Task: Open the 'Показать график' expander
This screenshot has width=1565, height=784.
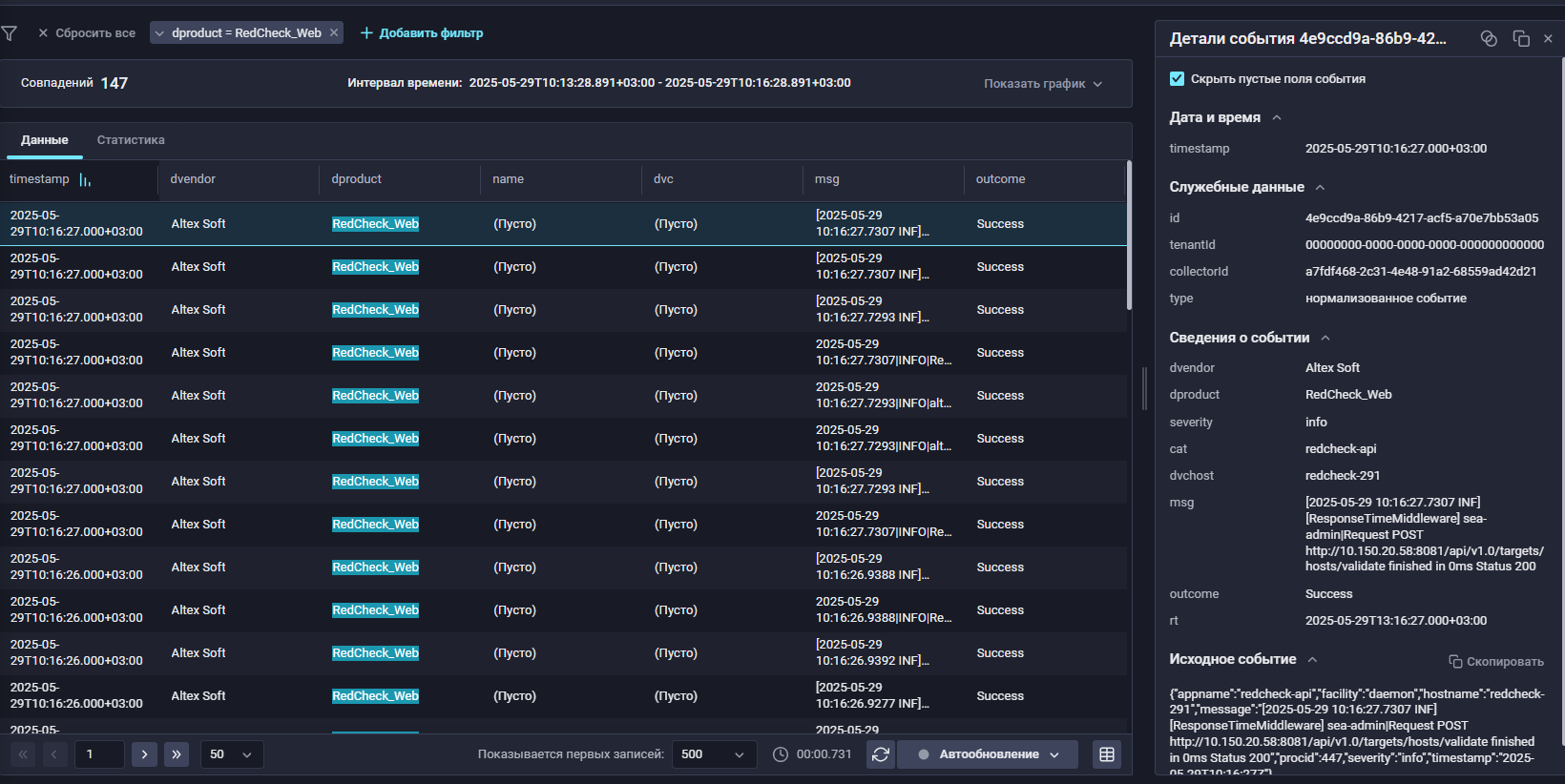Action: tap(1043, 84)
